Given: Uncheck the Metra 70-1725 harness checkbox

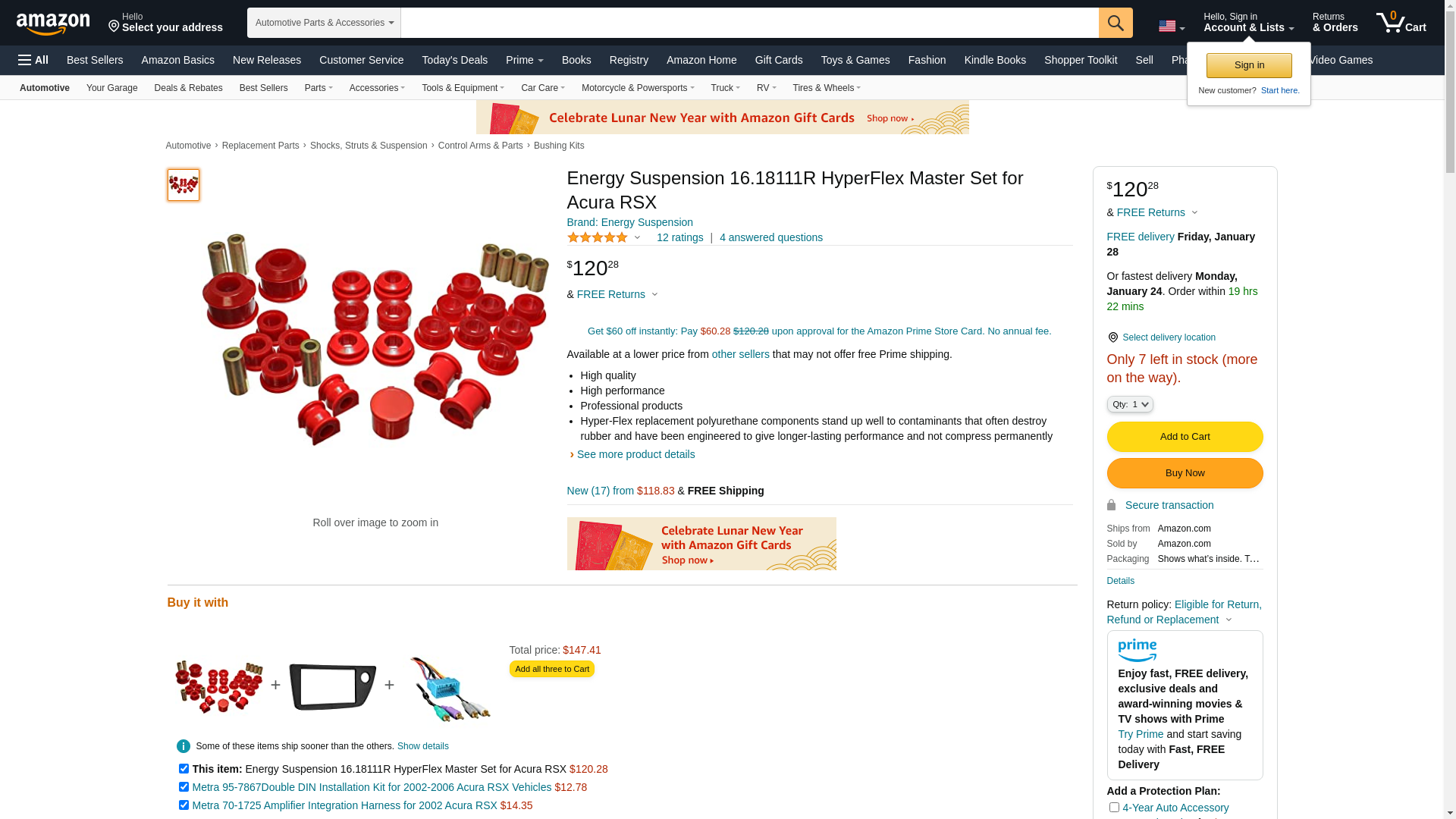Looking at the screenshot, I should (x=184, y=805).
